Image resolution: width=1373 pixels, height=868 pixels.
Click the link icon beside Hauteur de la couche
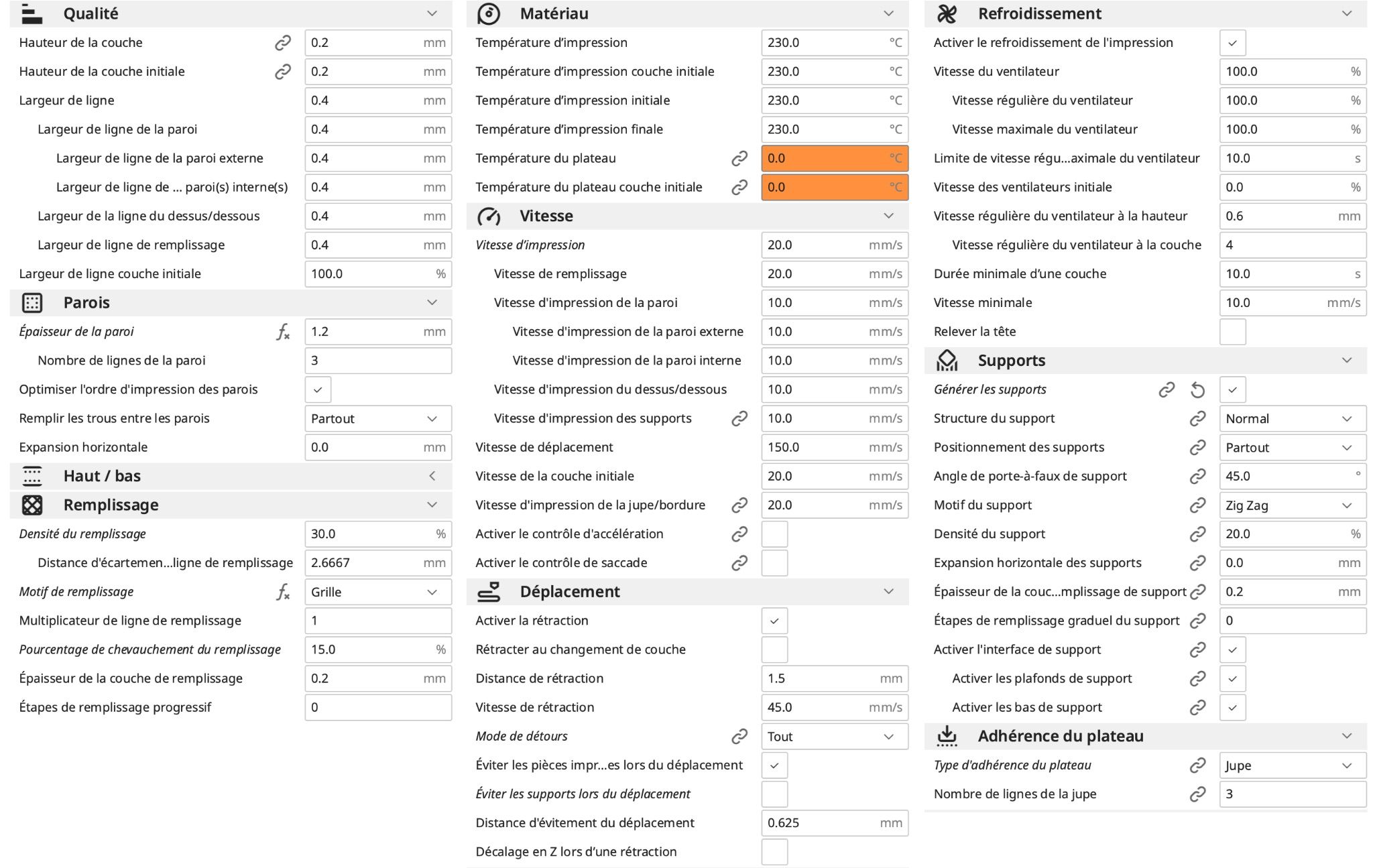[283, 43]
